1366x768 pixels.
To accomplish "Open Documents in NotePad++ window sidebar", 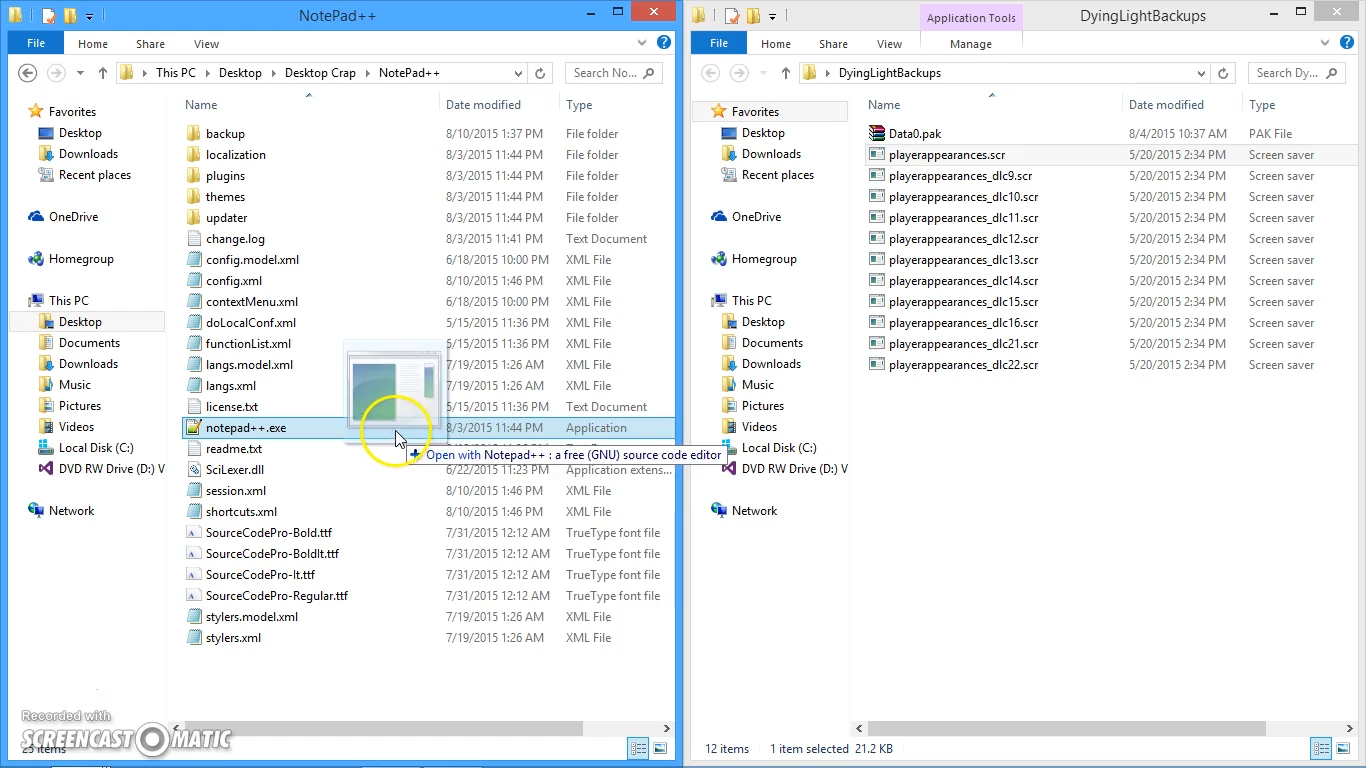I will tap(89, 343).
